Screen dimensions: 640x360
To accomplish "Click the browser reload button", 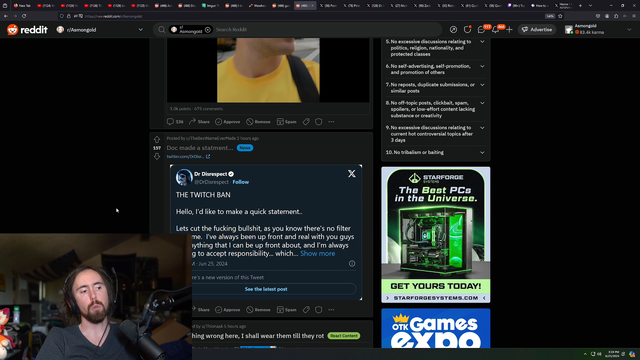I will point(24,16).
